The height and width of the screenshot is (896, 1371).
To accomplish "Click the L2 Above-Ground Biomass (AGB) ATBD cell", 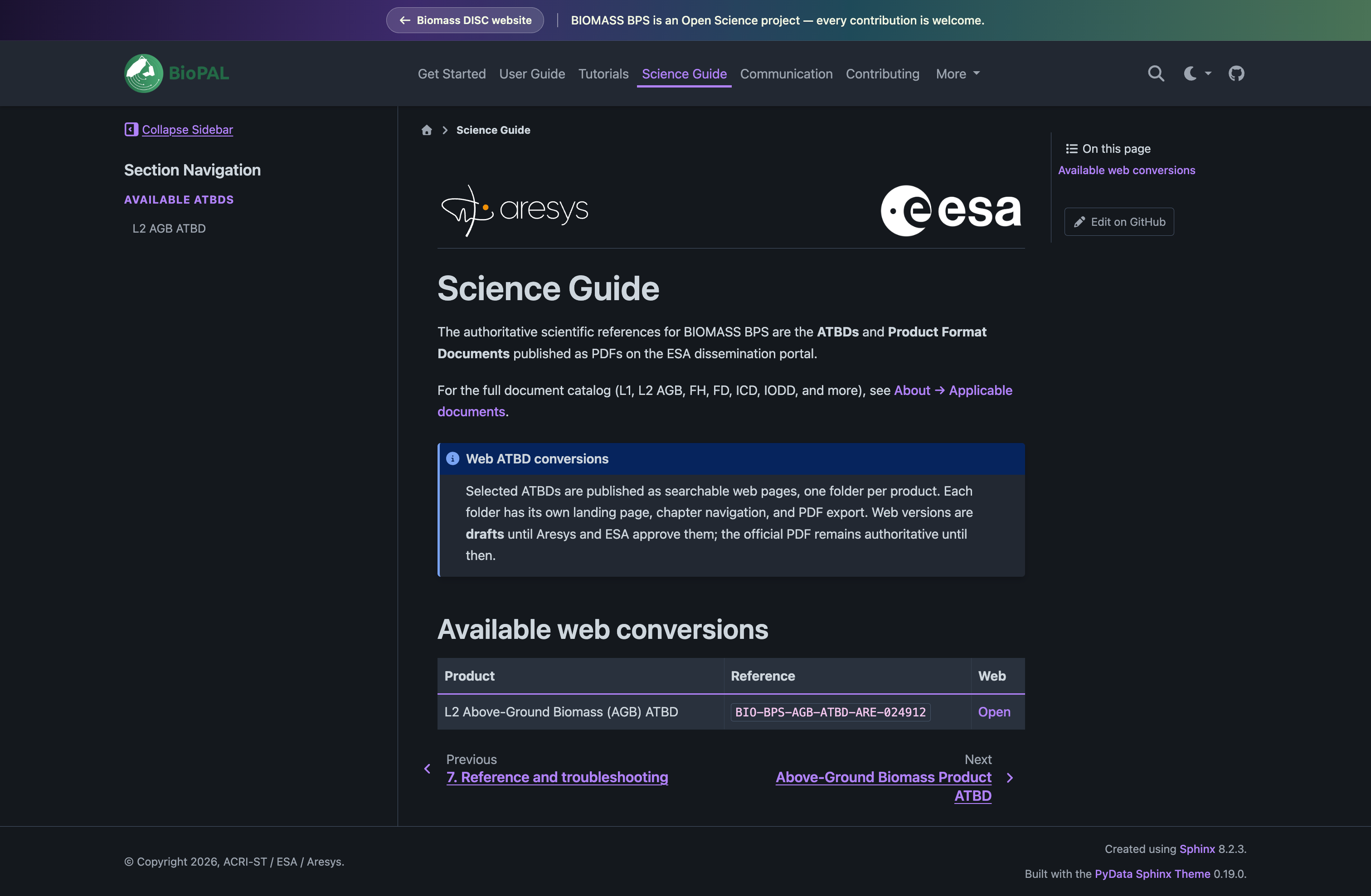I will tap(580, 712).
